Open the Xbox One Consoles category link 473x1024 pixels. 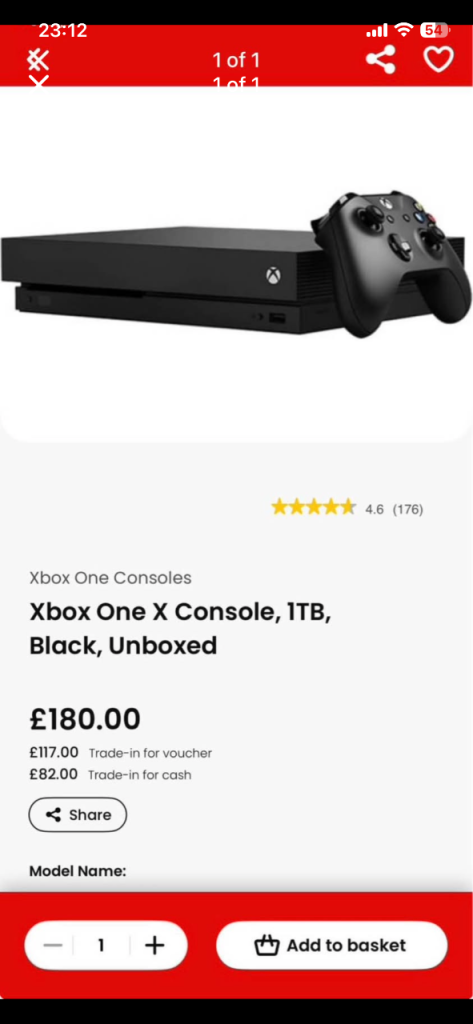pos(110,578)
